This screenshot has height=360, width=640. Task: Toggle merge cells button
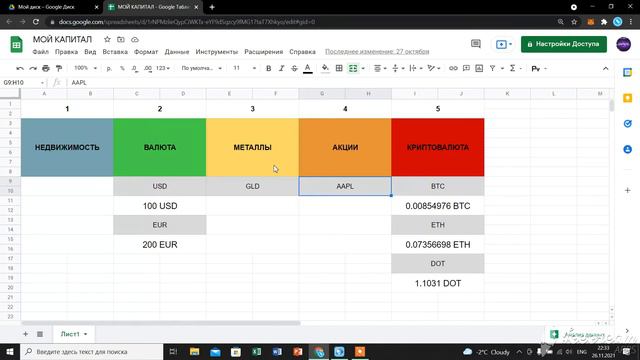click(353, 69)
